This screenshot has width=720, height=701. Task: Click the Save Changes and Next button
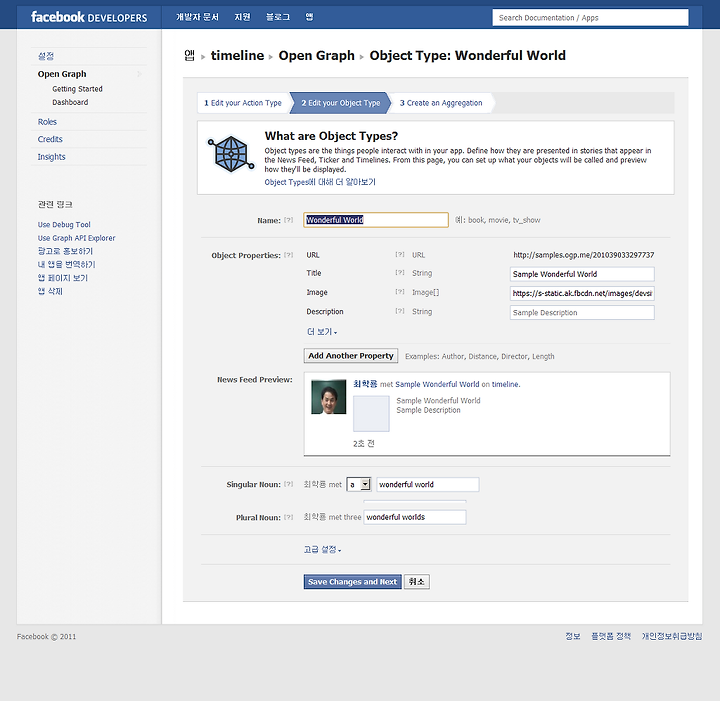352,582
